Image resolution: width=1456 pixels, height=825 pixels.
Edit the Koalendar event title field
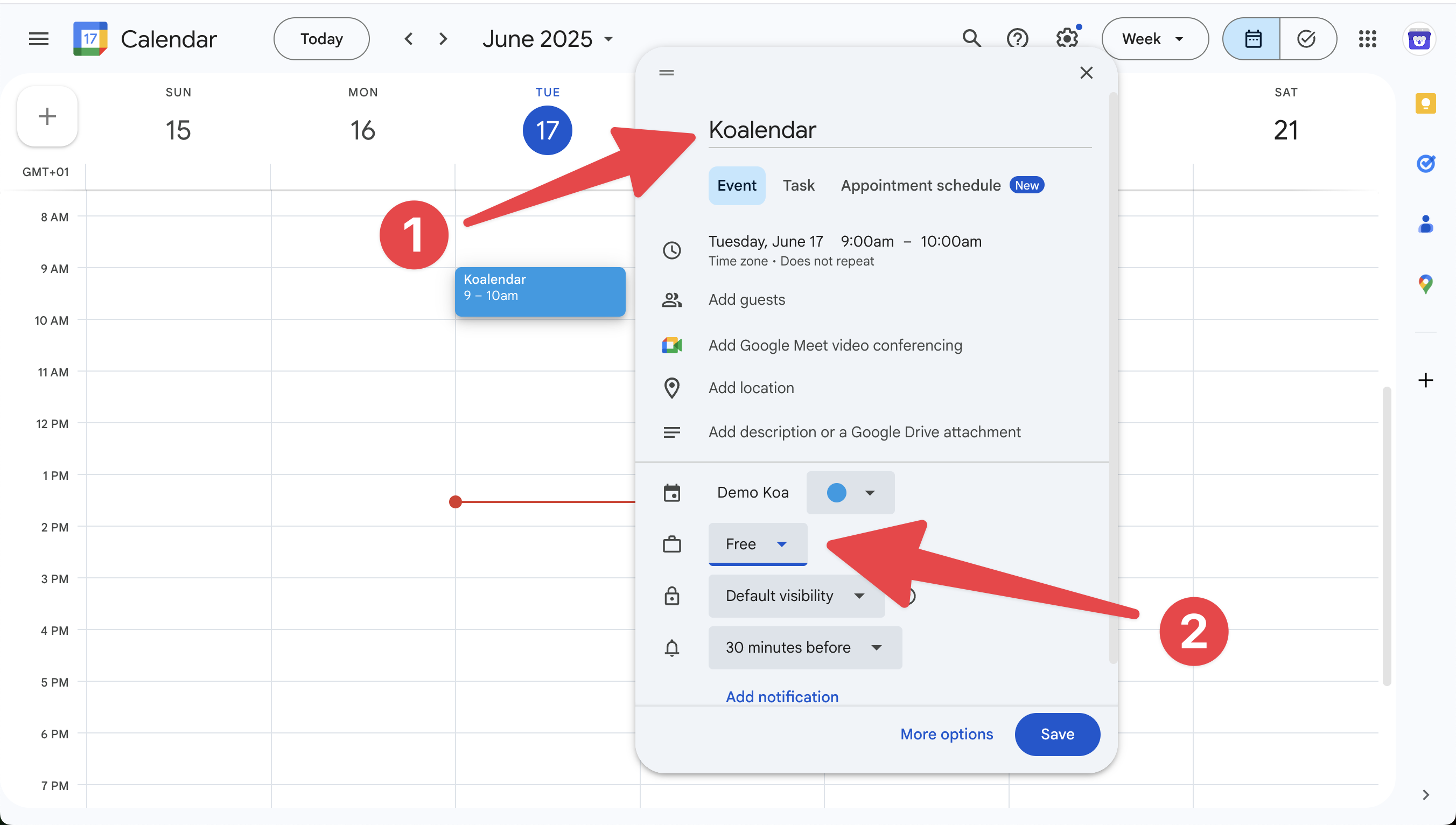click(900, 130)
